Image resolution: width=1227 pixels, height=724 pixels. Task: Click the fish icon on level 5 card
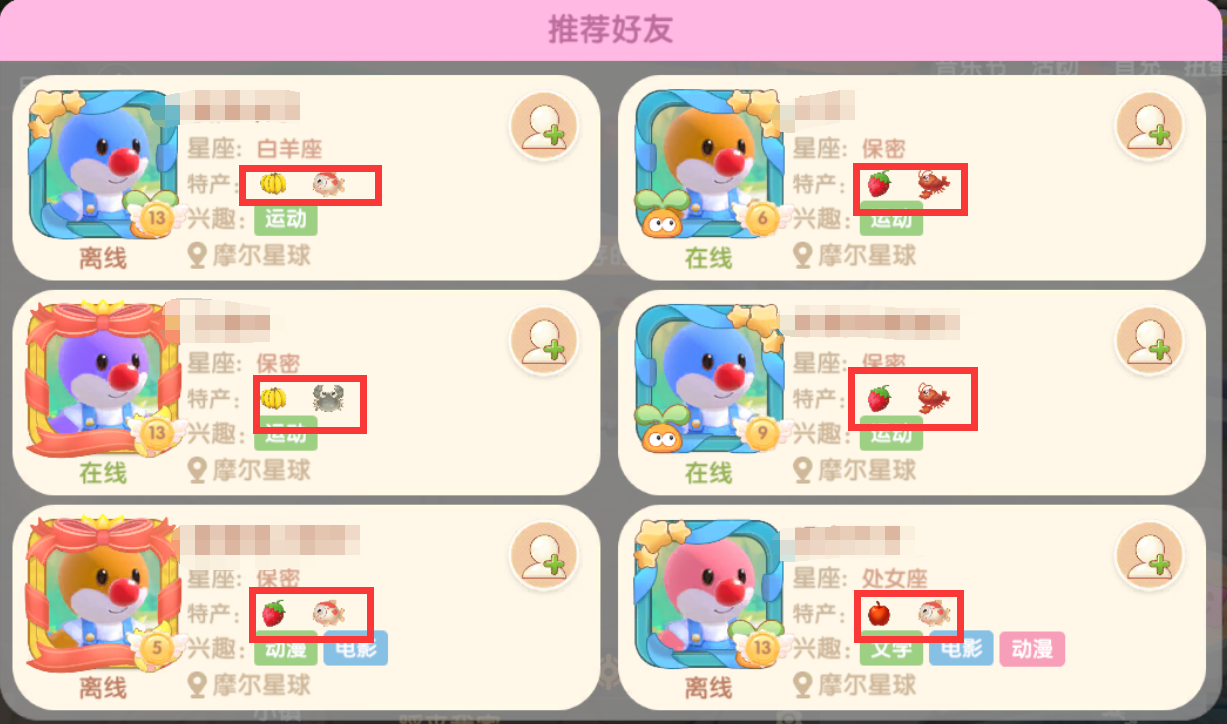(x=329, y=613)
